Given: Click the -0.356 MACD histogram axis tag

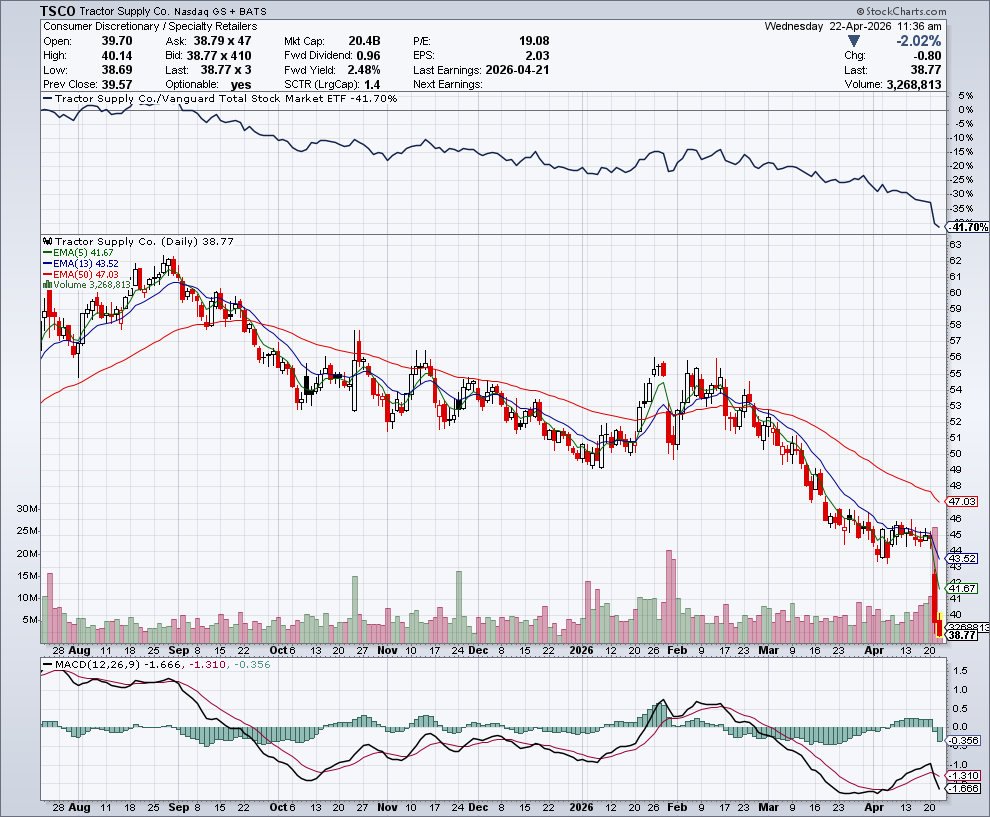Looking at the screenshot, I should coord(965,741).
